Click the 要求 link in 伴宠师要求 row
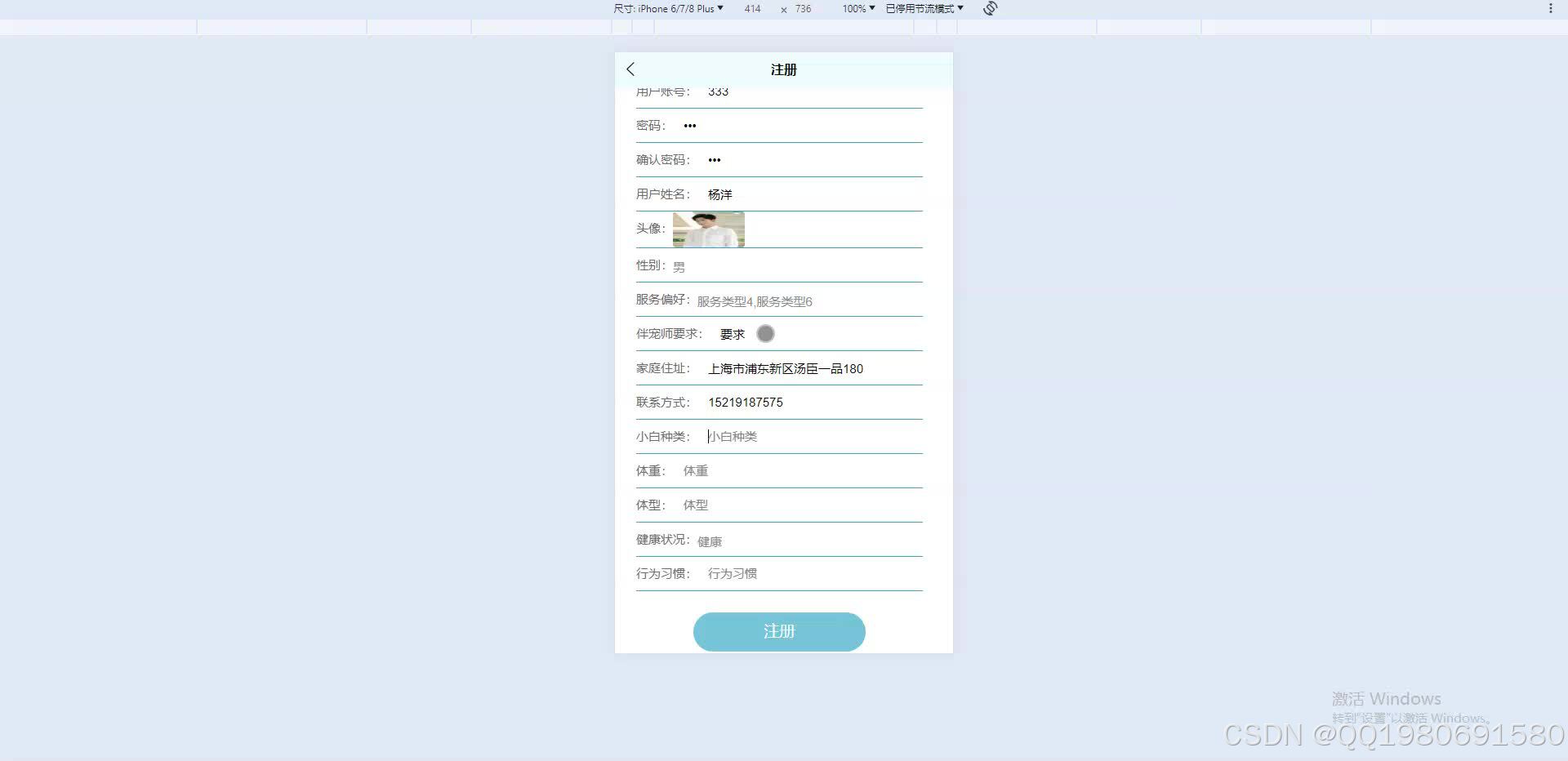Image resolution: width=1568 pixels, height=761 pixels. pyautogui.click(x=732, y=333)
